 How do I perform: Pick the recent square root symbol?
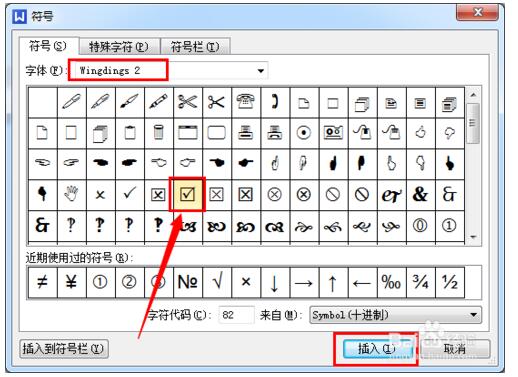217,282
